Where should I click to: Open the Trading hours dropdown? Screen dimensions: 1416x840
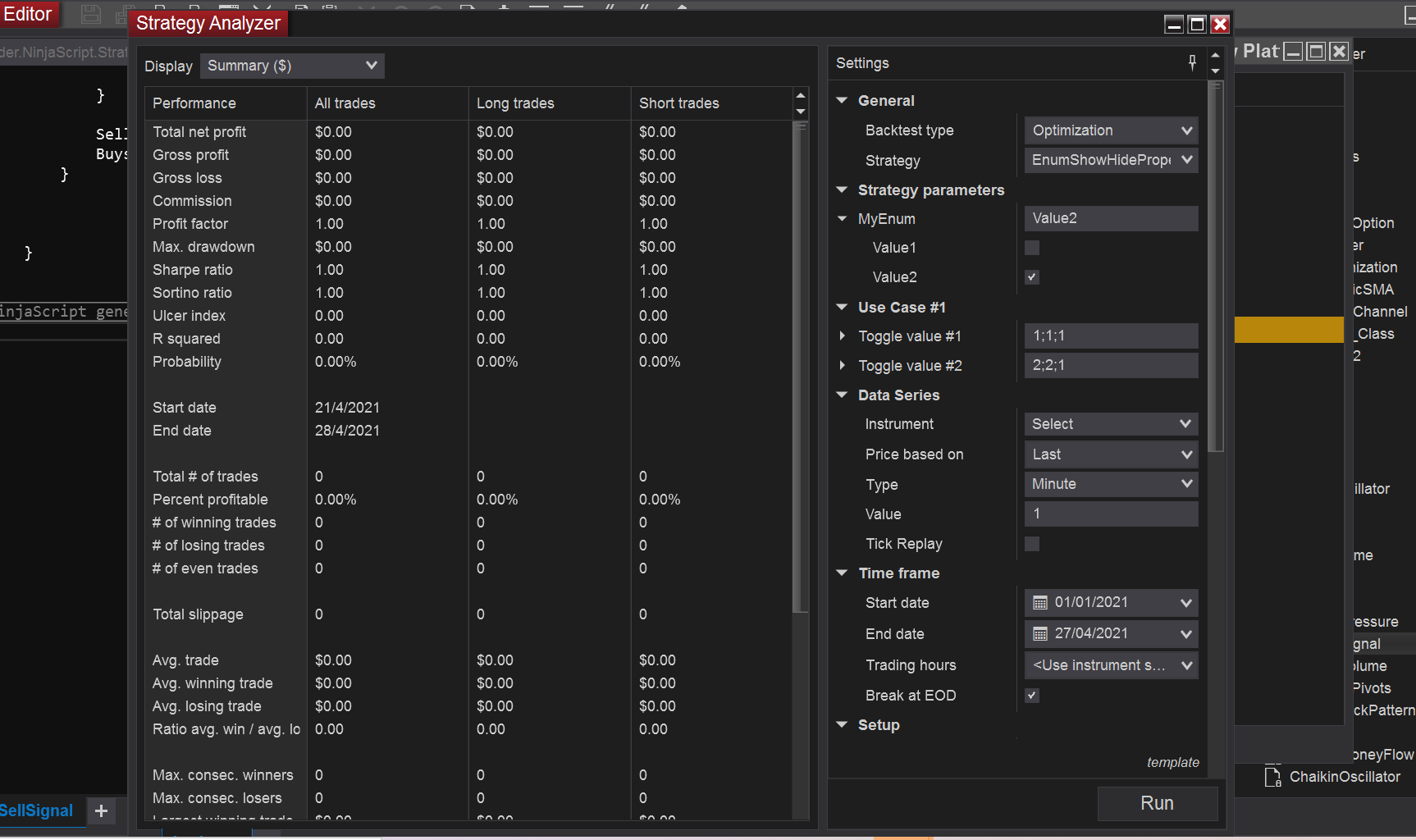point(1111,665)
